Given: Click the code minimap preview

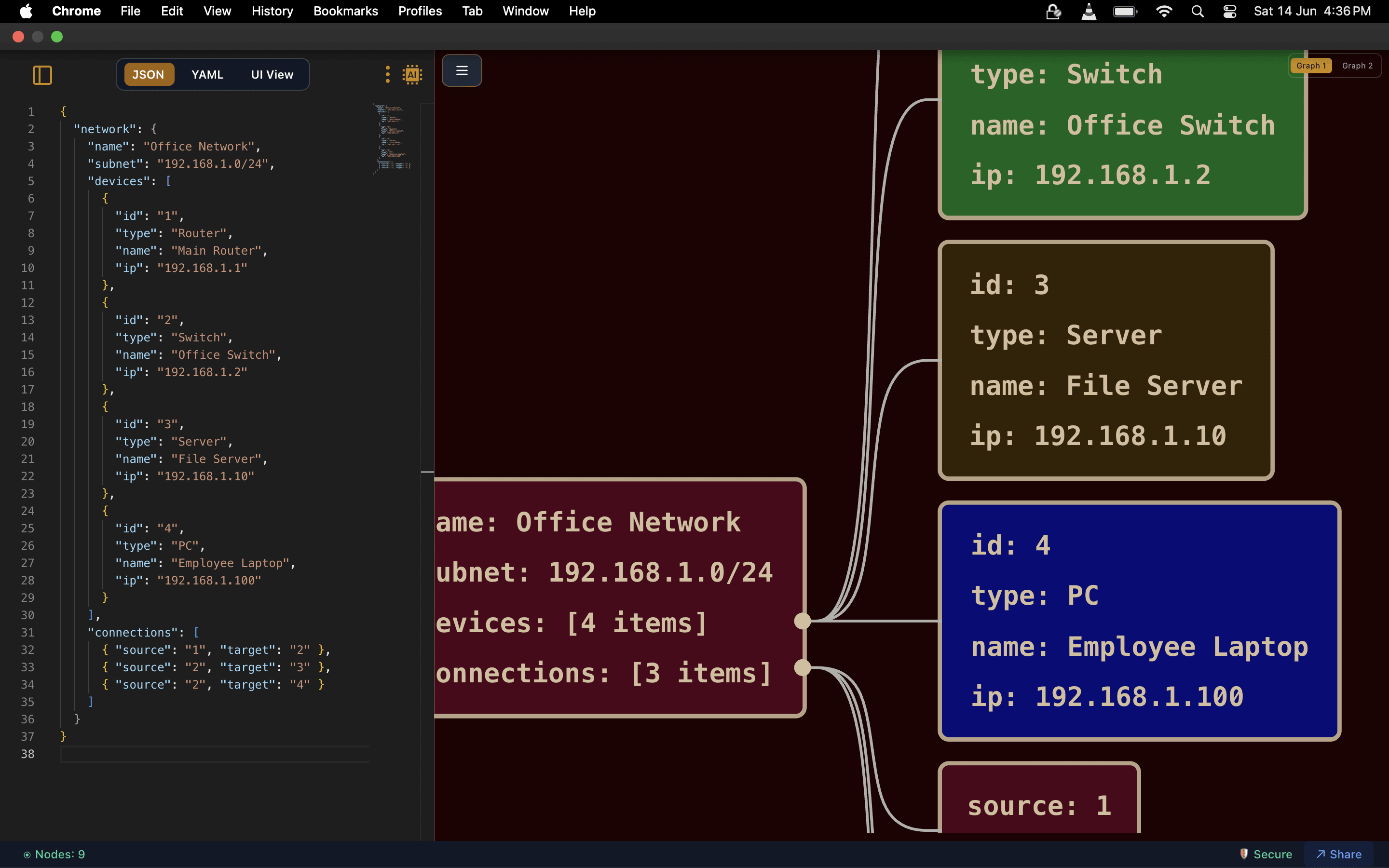Looking at the screenshot, I should click(392, 138).
